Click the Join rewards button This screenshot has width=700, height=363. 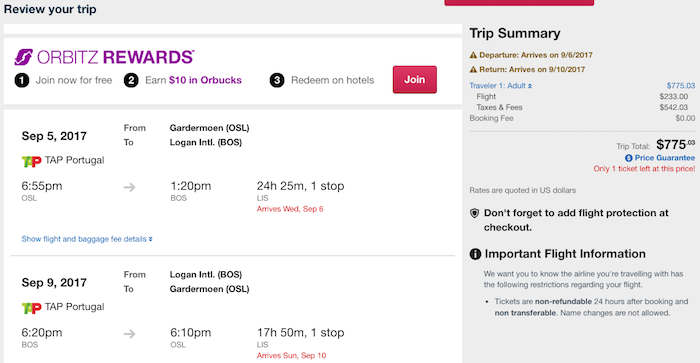pyautogui.click(x=415, y=79)
